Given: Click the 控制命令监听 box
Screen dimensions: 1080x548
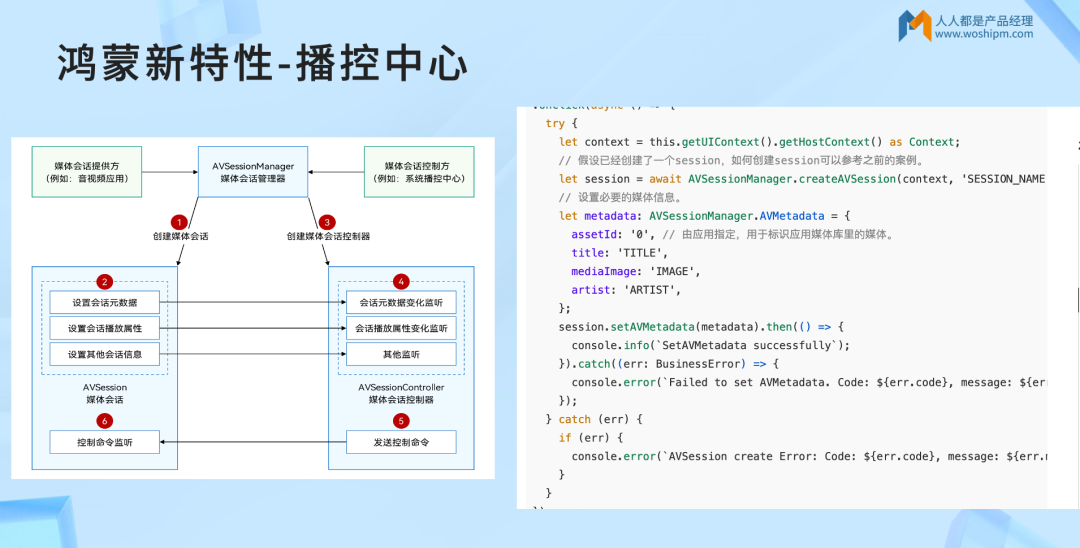Looking at the screenshot, I should tap(104, 442).
